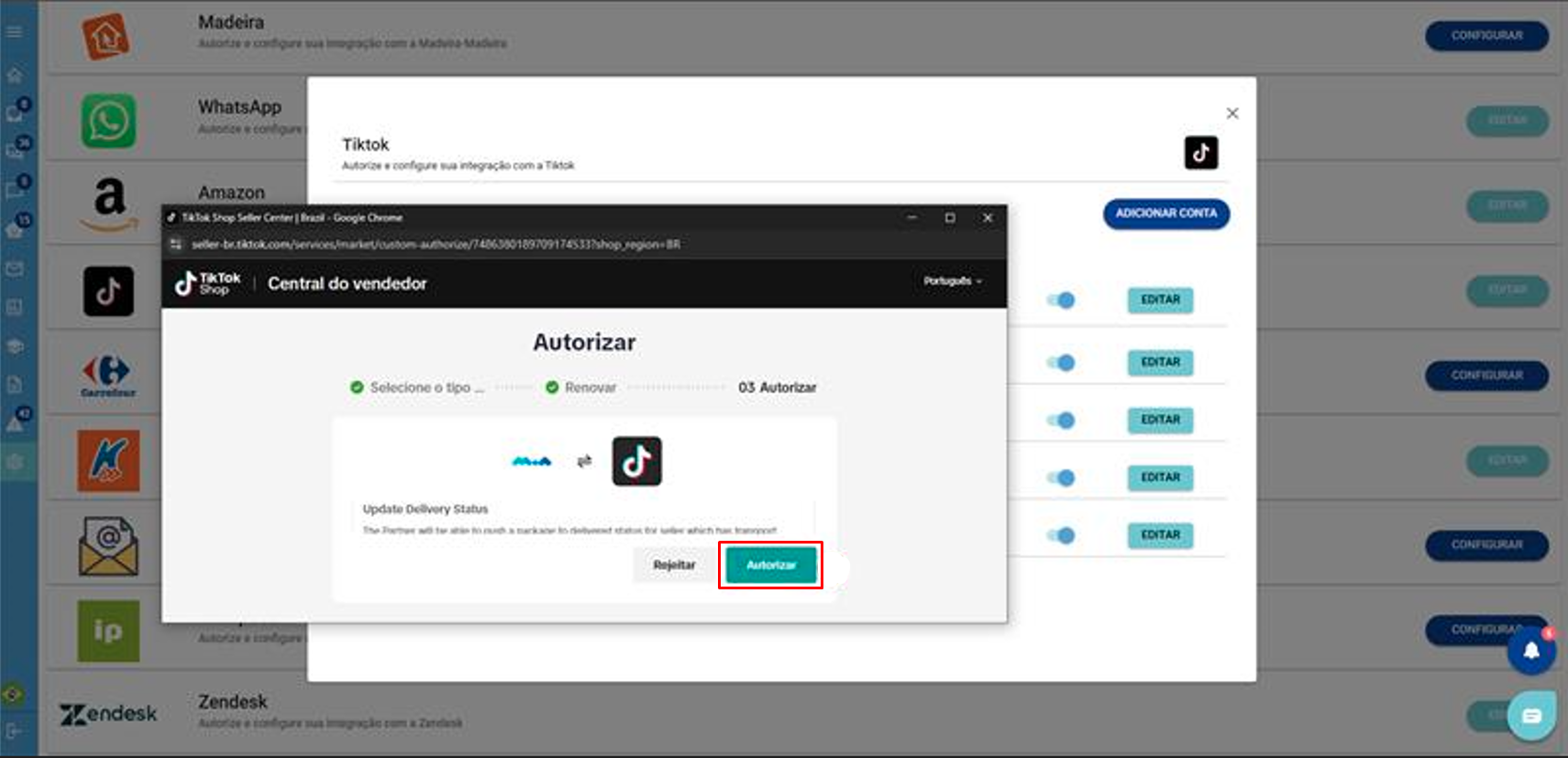
Task: Open the Português language dropdown
Action: pos(953,280)
